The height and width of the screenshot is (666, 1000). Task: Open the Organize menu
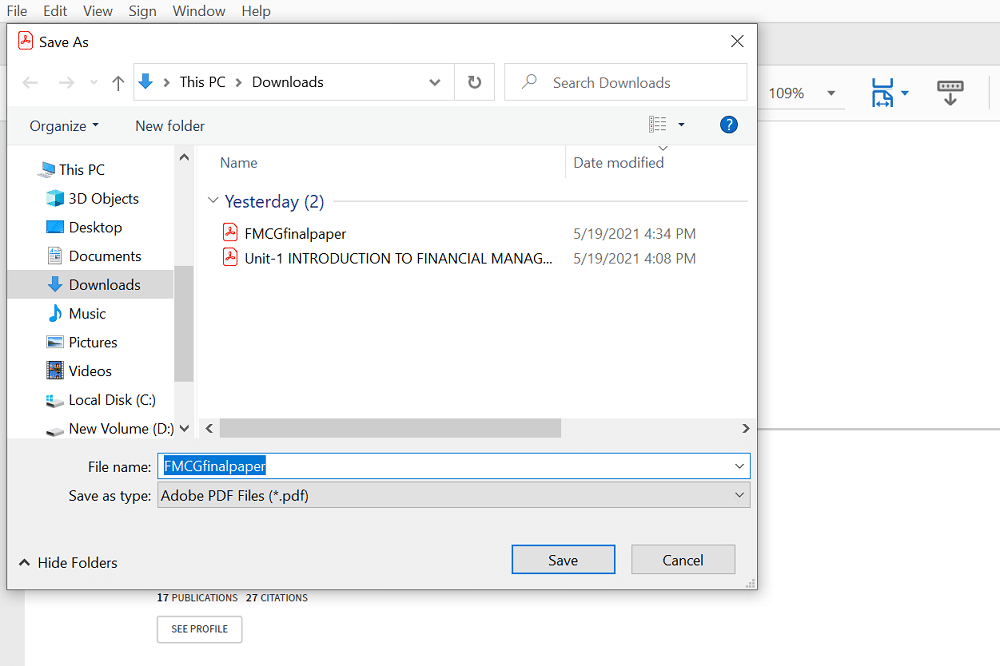pyautogui.click(x=64, y=126)
